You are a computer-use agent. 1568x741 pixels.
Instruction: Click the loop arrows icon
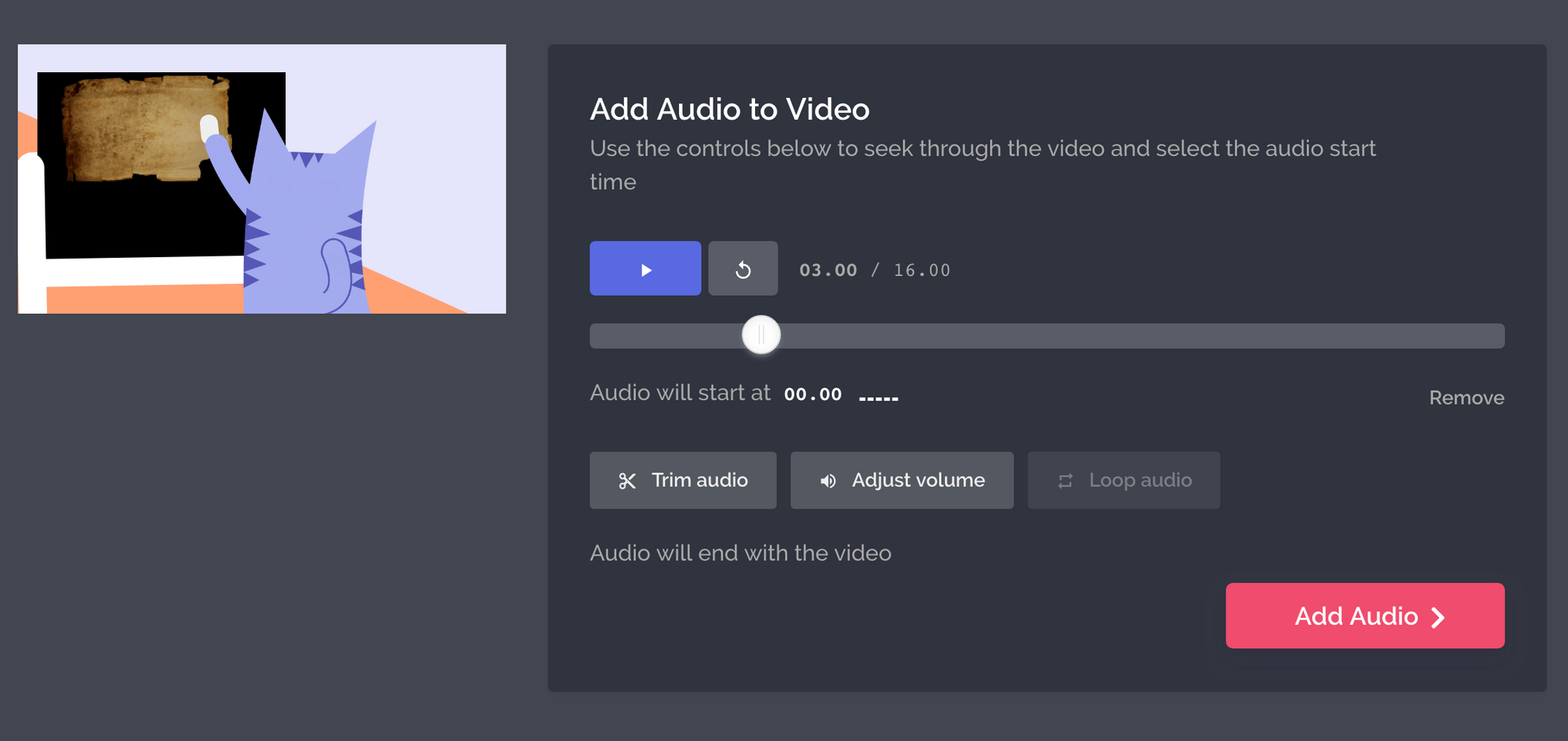tap(1065, 481)
